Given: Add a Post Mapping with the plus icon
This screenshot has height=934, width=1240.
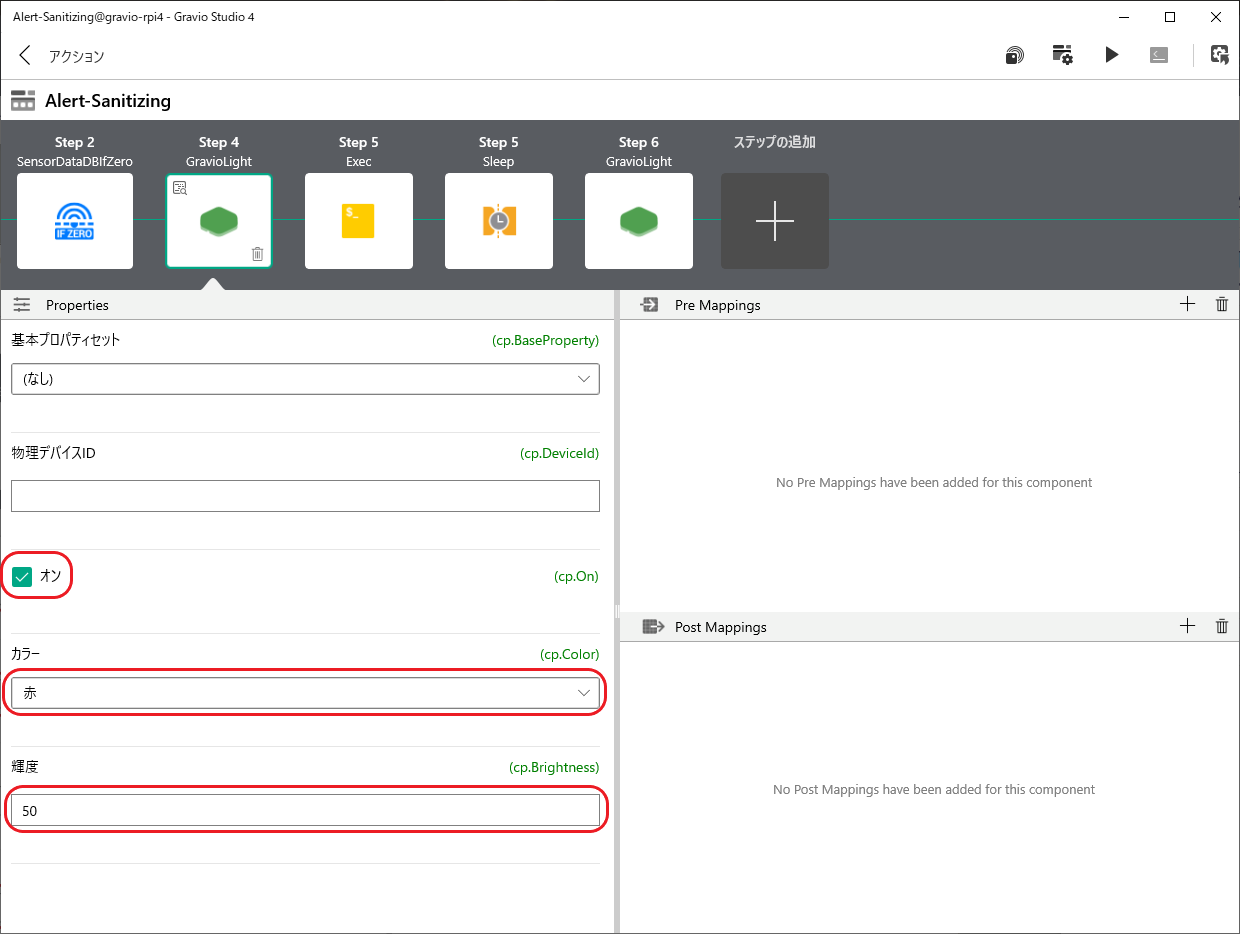Looking at the screenshot, I should click(1187, 626).
